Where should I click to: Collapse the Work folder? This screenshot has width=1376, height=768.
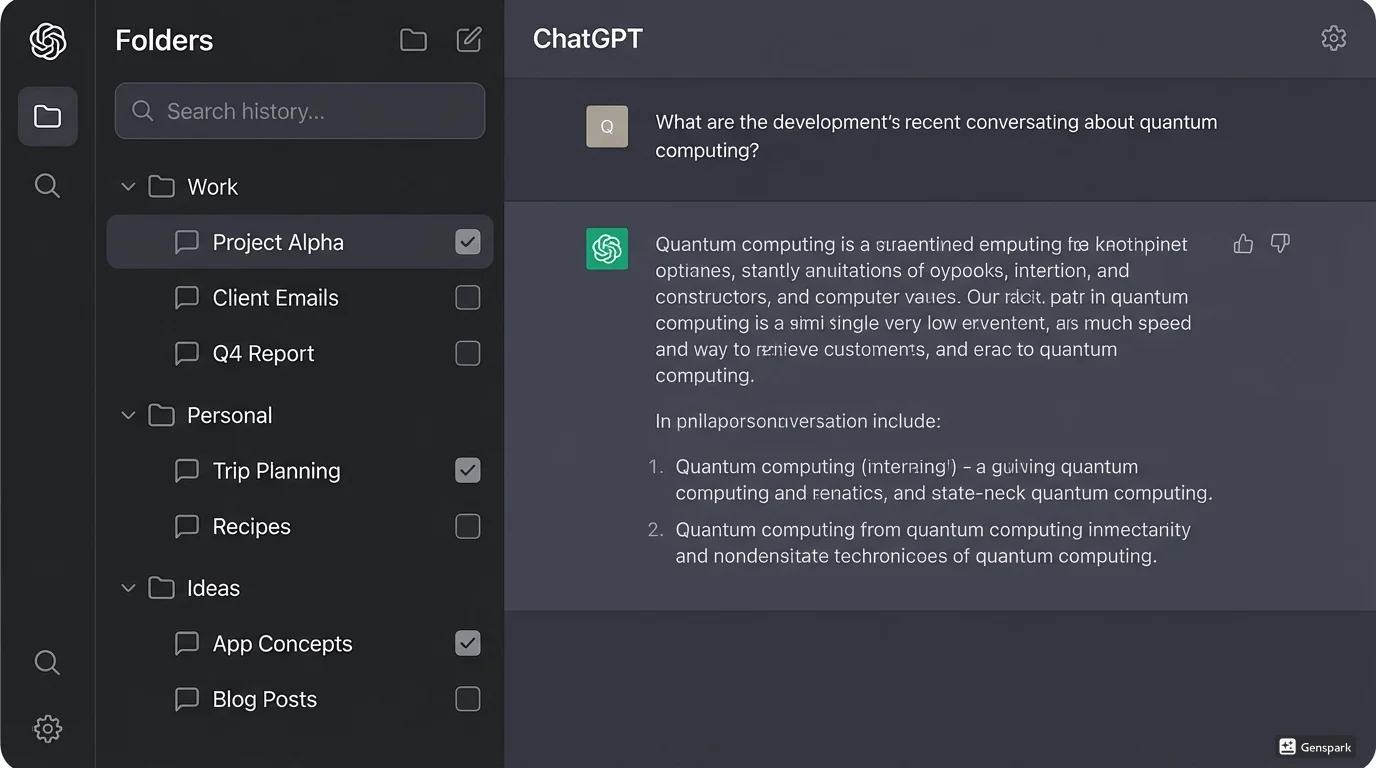coord(128,186)
